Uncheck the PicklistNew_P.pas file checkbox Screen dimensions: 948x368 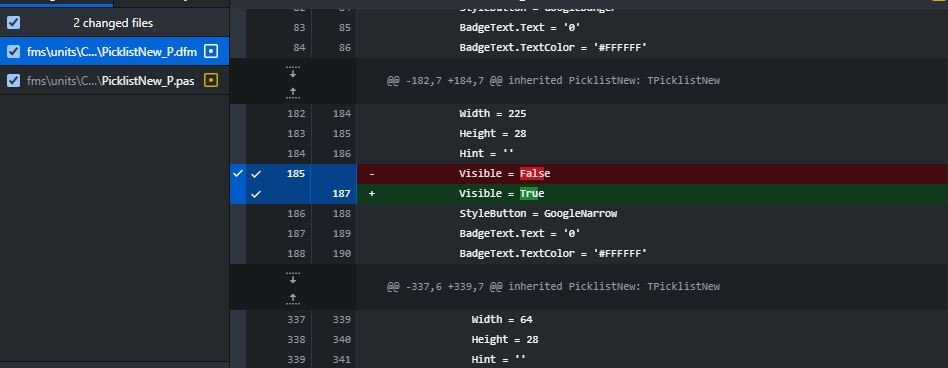click(x=13, y=80)
